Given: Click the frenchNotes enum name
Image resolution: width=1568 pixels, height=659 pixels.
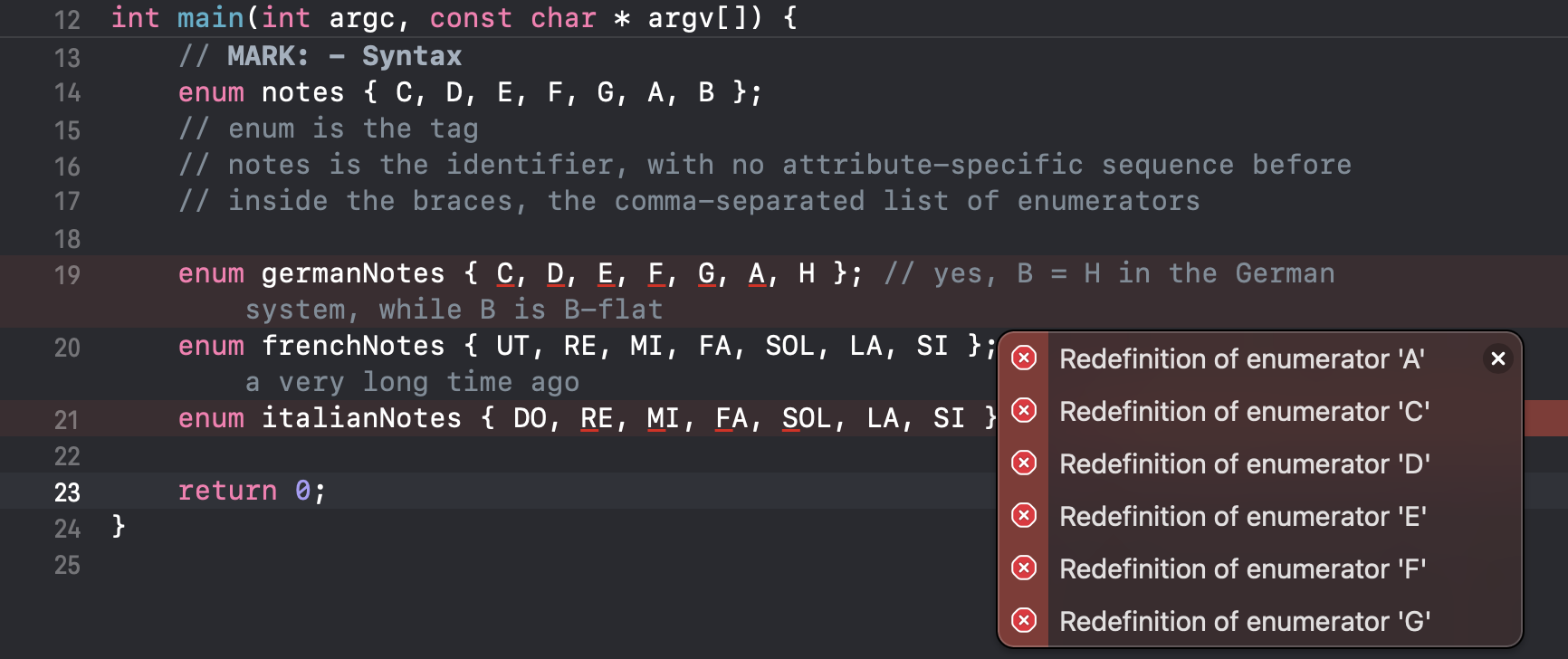Looking at the screenshot, I should (x=352, y=346).
